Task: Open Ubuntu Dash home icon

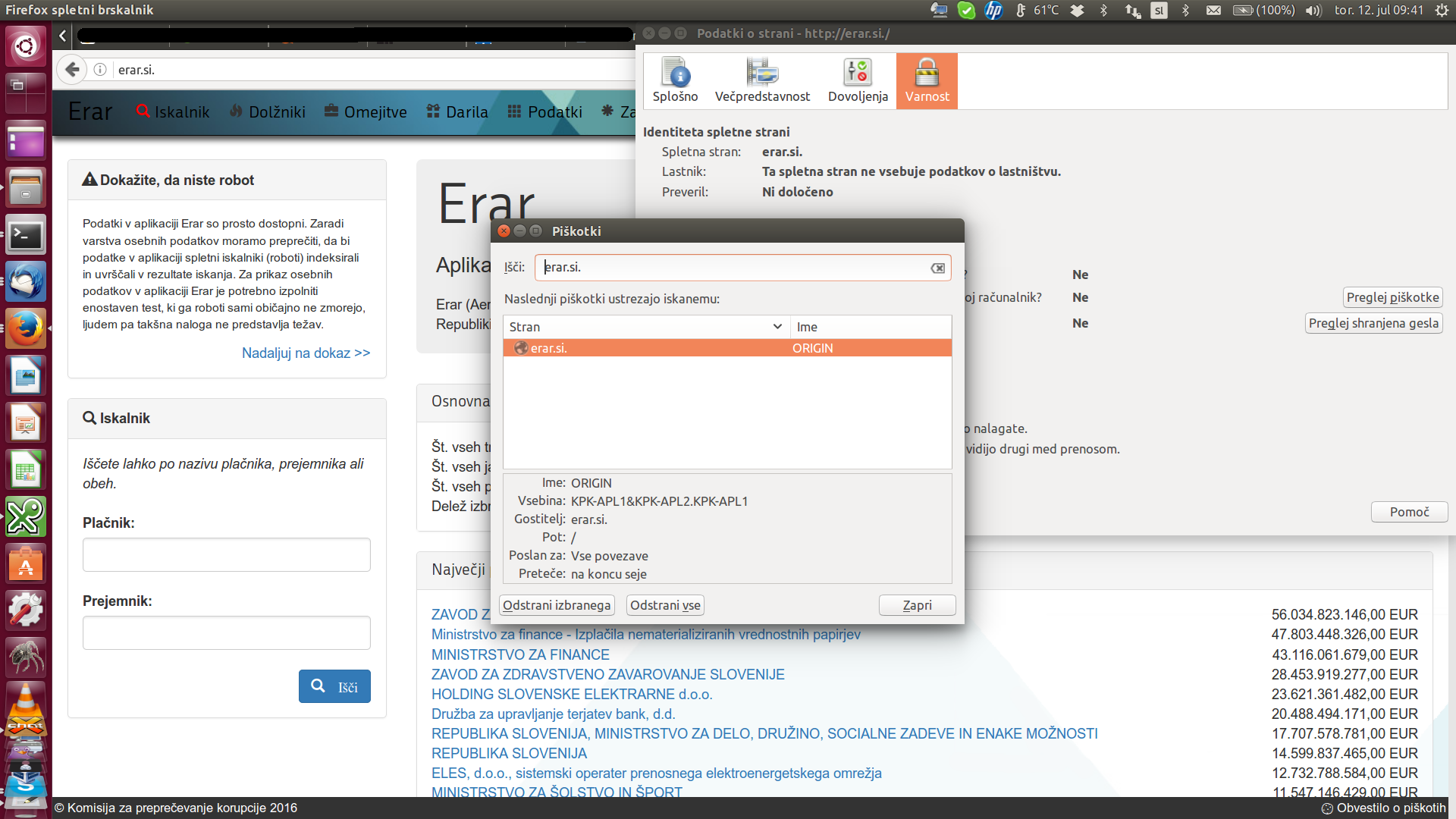Action: 26,46
